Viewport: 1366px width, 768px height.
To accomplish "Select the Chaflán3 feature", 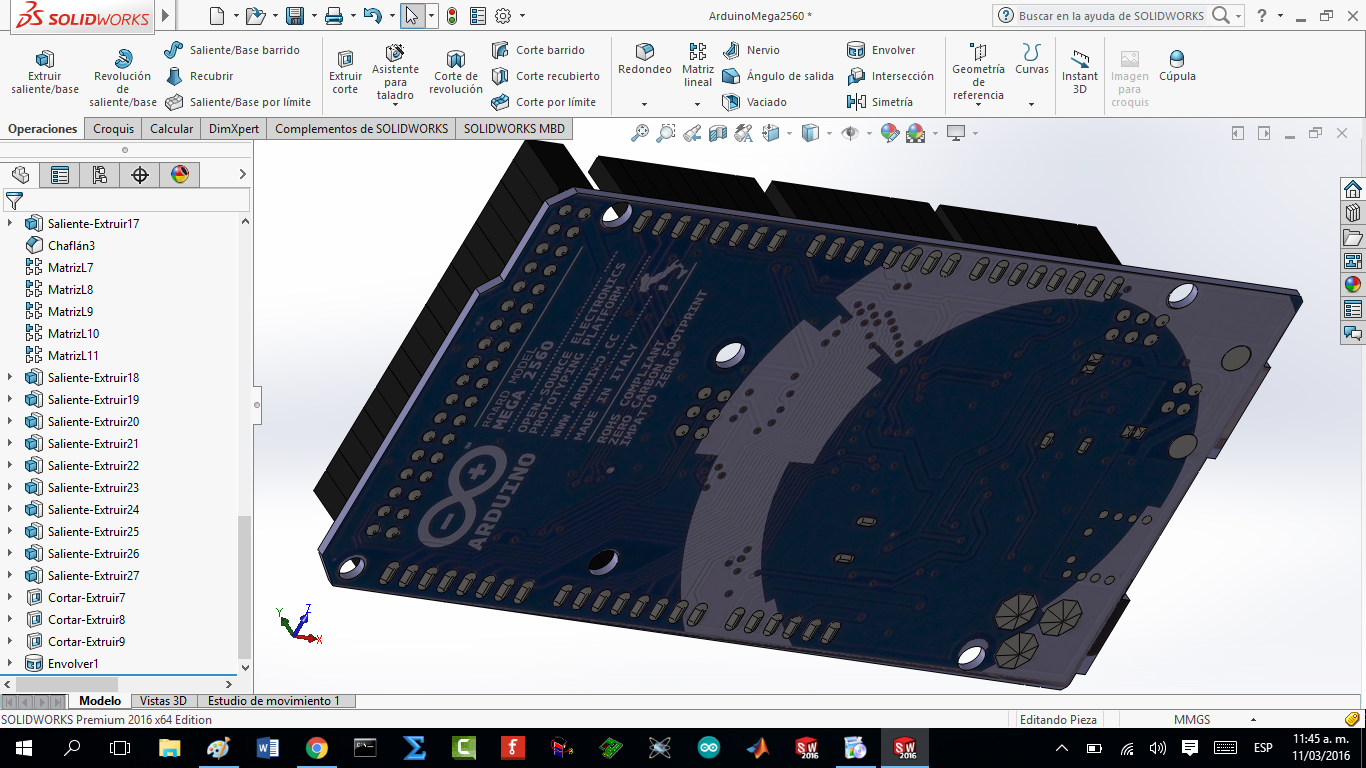I will (x=60, y=246).
